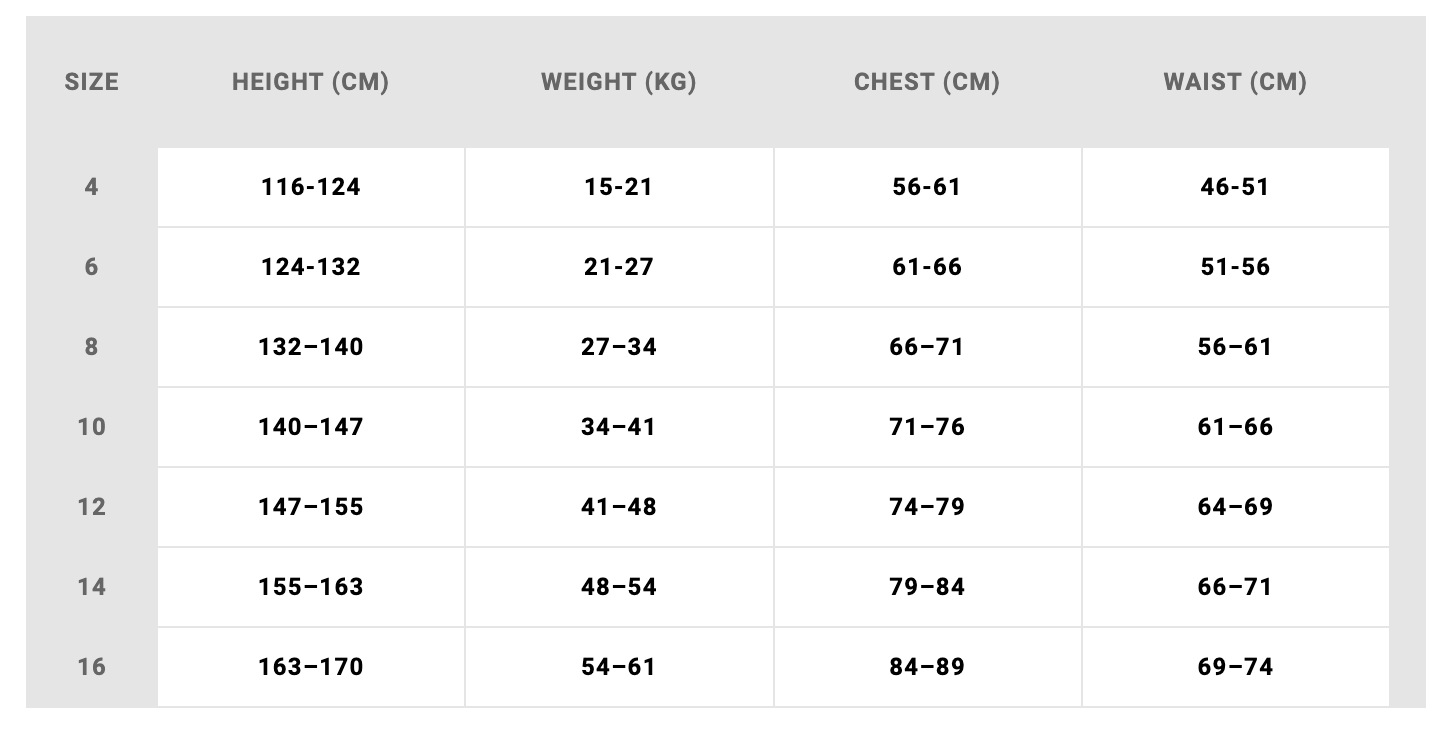This screenshot has width=1448, height=742.
Task: Click the chest cell 66–71
Action: (927, 347)
